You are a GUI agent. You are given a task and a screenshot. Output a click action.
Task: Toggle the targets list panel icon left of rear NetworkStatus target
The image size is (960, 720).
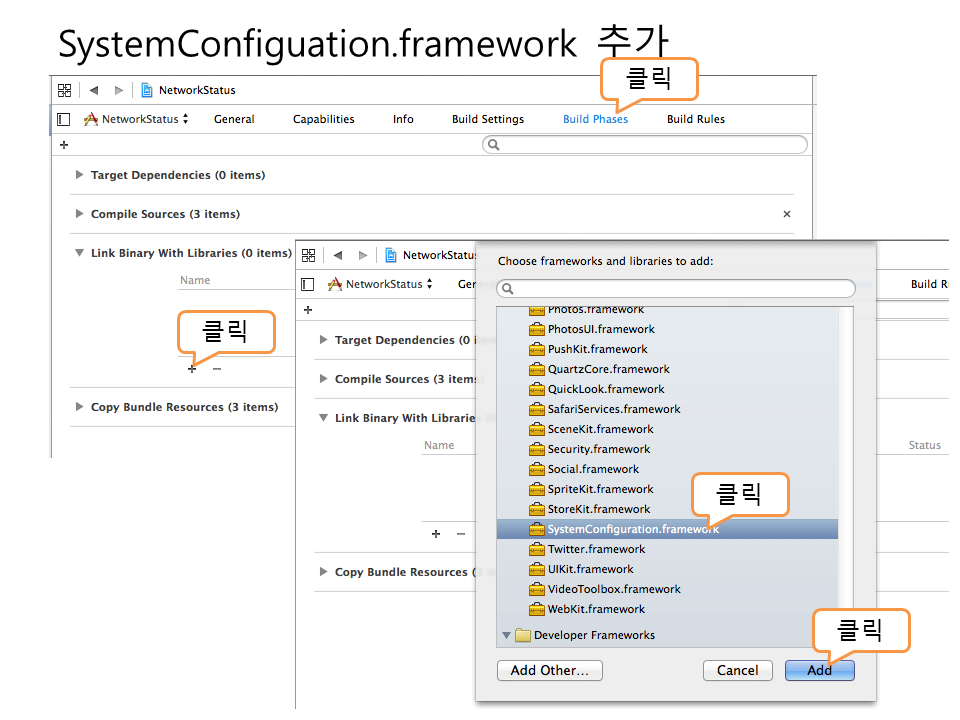point(64,119)
